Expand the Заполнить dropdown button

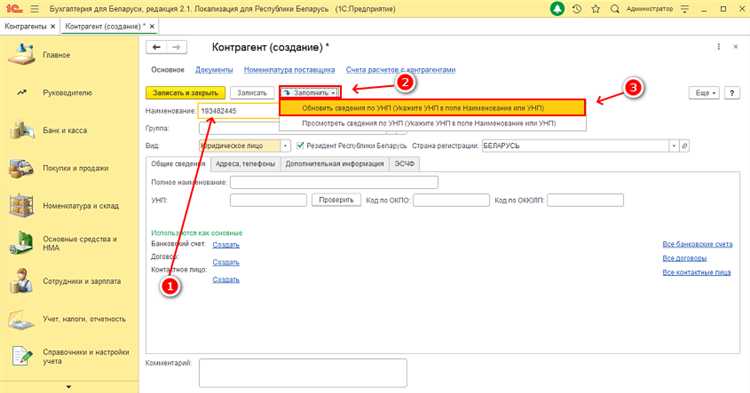click(x=310, y=93)
